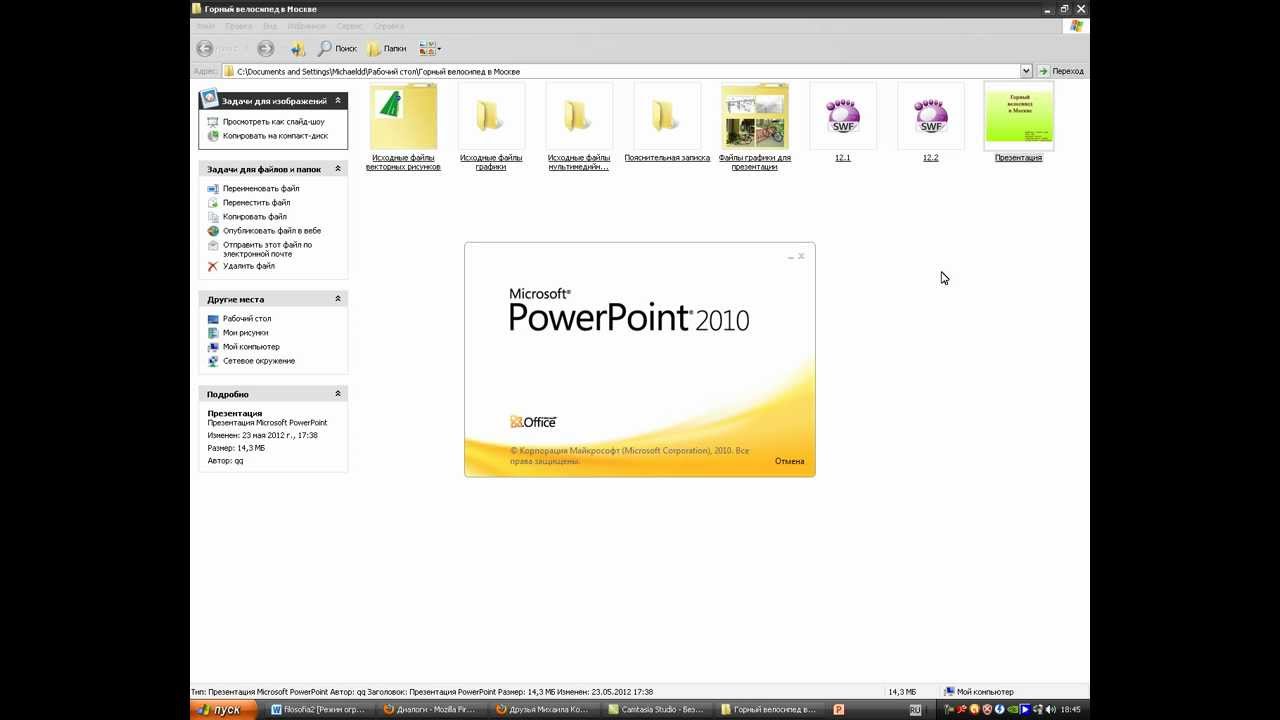
Task: Switch to Друзья Михаила Firefox taskbar window
Action: (x=544, y=710)
